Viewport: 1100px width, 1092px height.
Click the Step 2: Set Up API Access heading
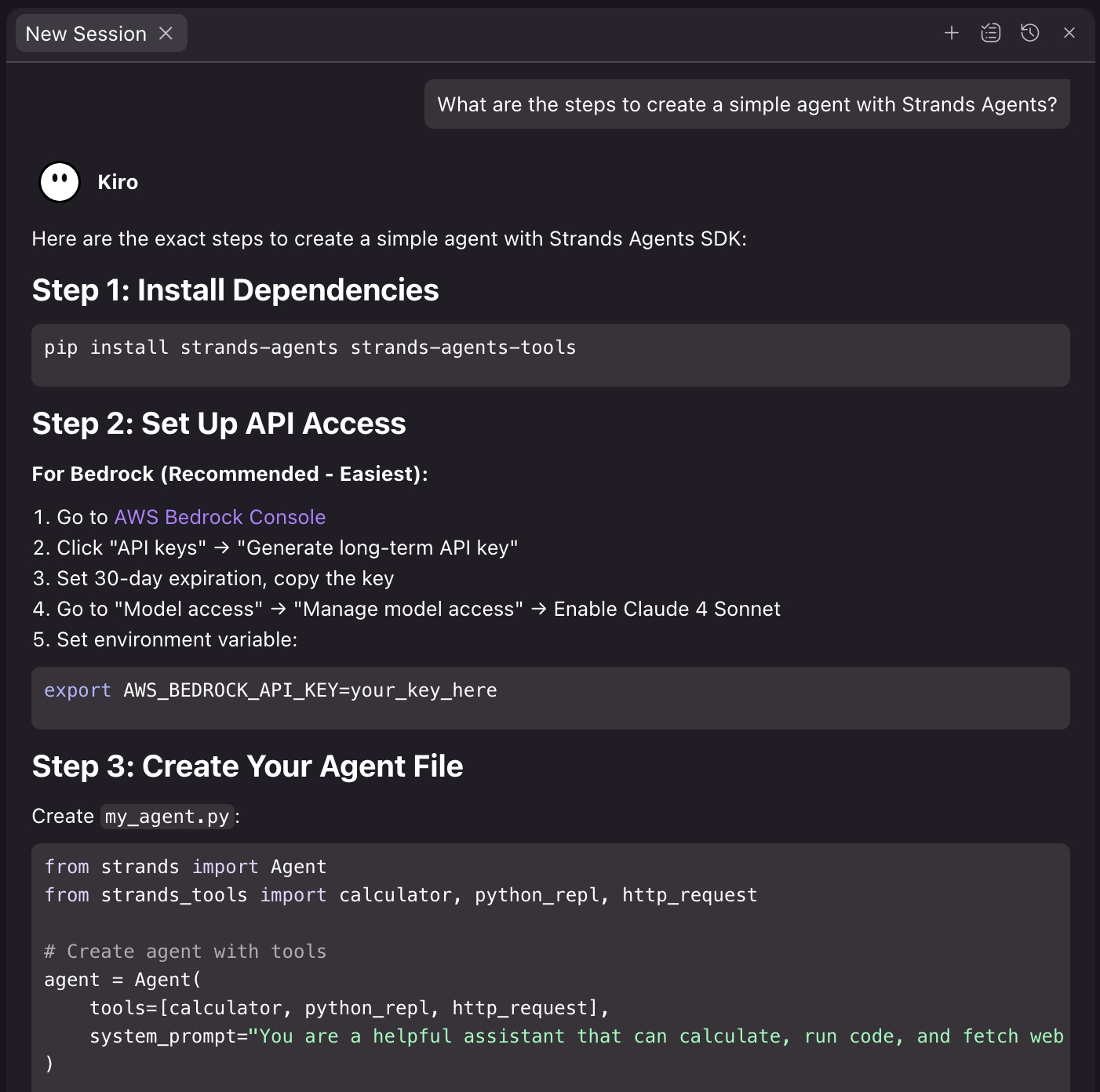point(219,424)
